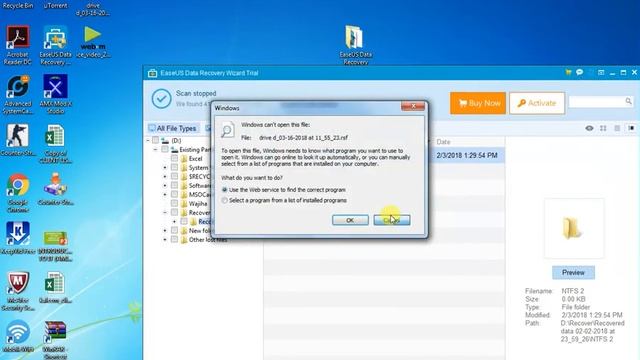The image size is (640, 360).
Task: Check the Other lost files checkbox
Action: coord(174,239)
